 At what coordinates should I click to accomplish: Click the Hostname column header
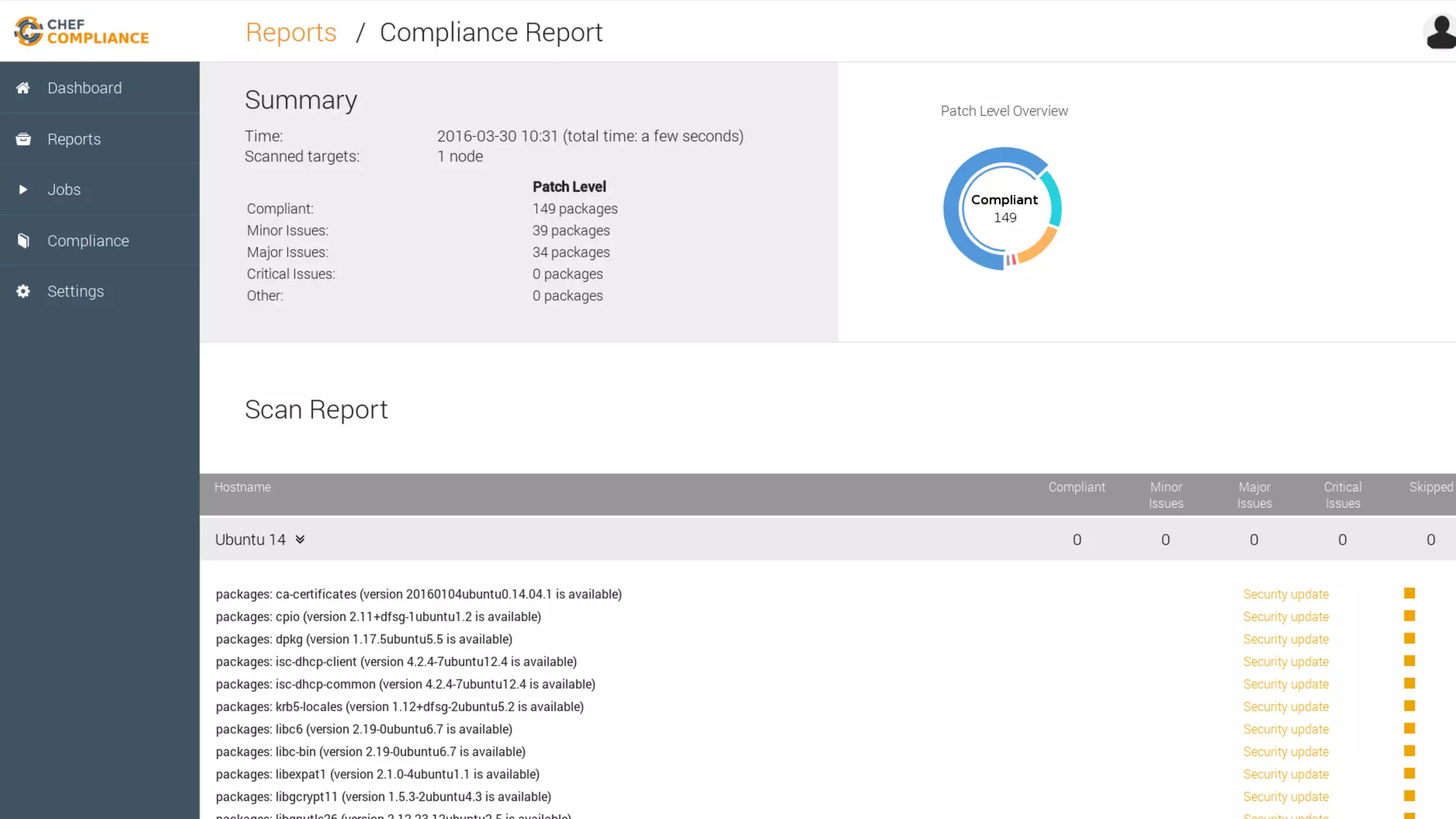point(242,488)
